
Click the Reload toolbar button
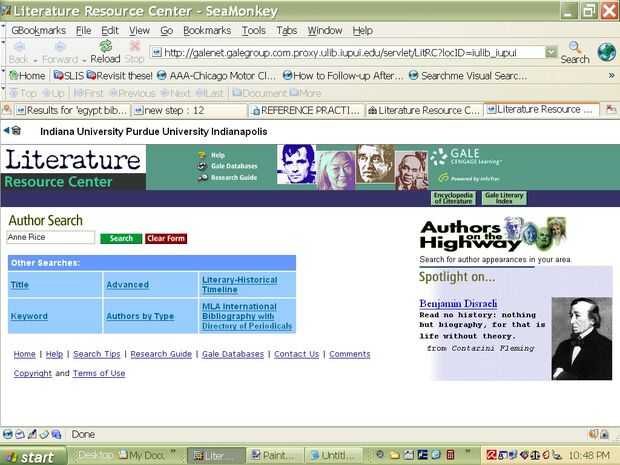(x=105, y=52)
